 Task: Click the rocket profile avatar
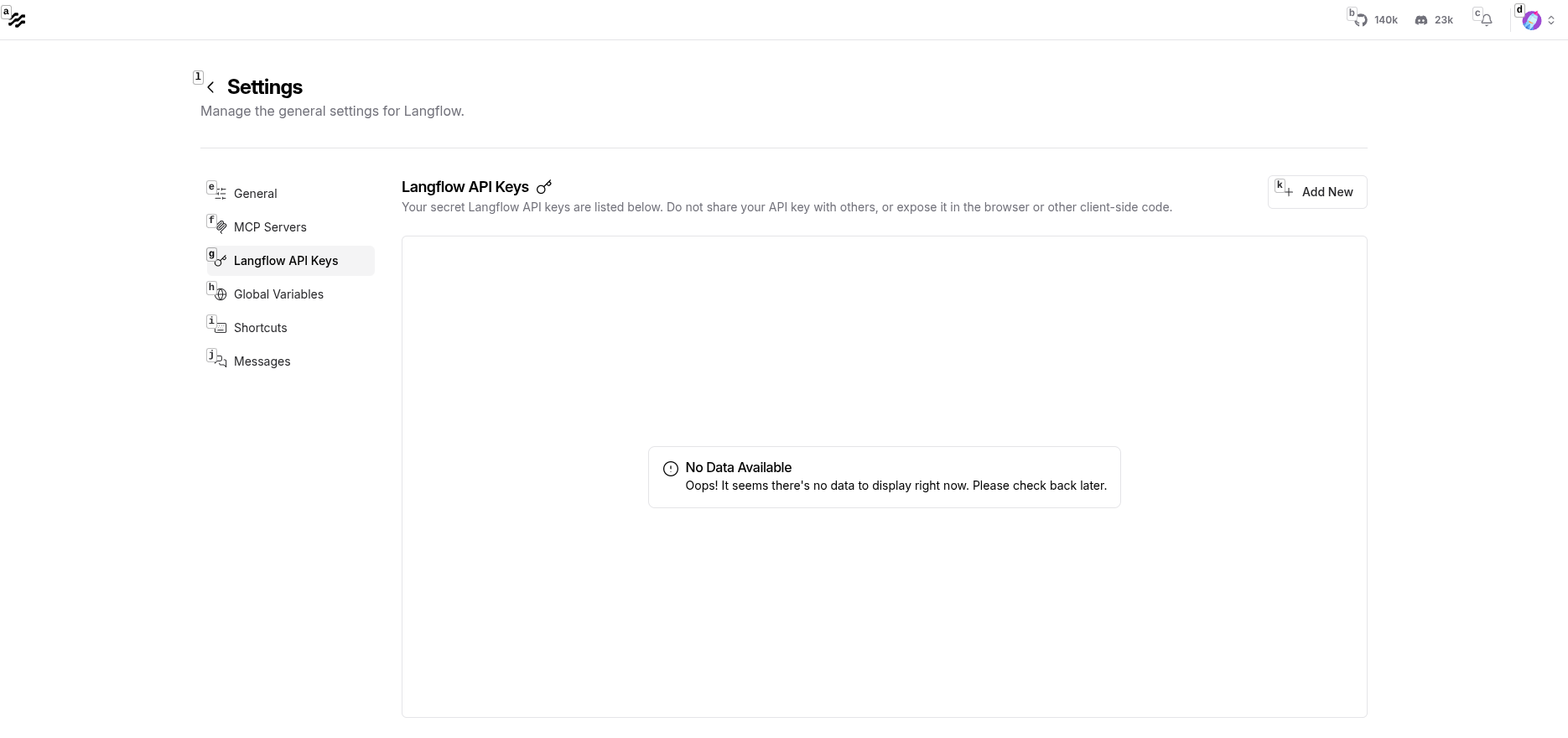1532,19
